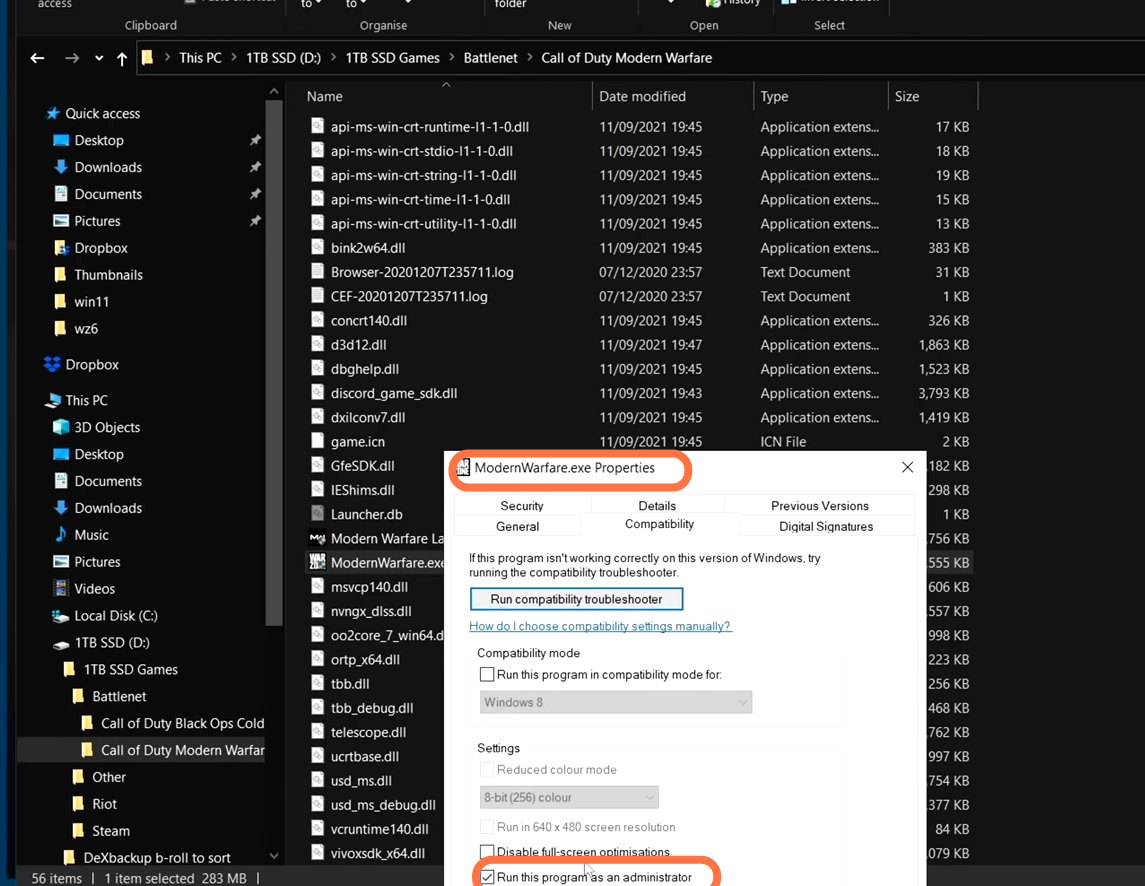Image resolution: width=1145 pixels, height=886 pixels.
Task: Sort files by Type column header
Action: [774, 96]
